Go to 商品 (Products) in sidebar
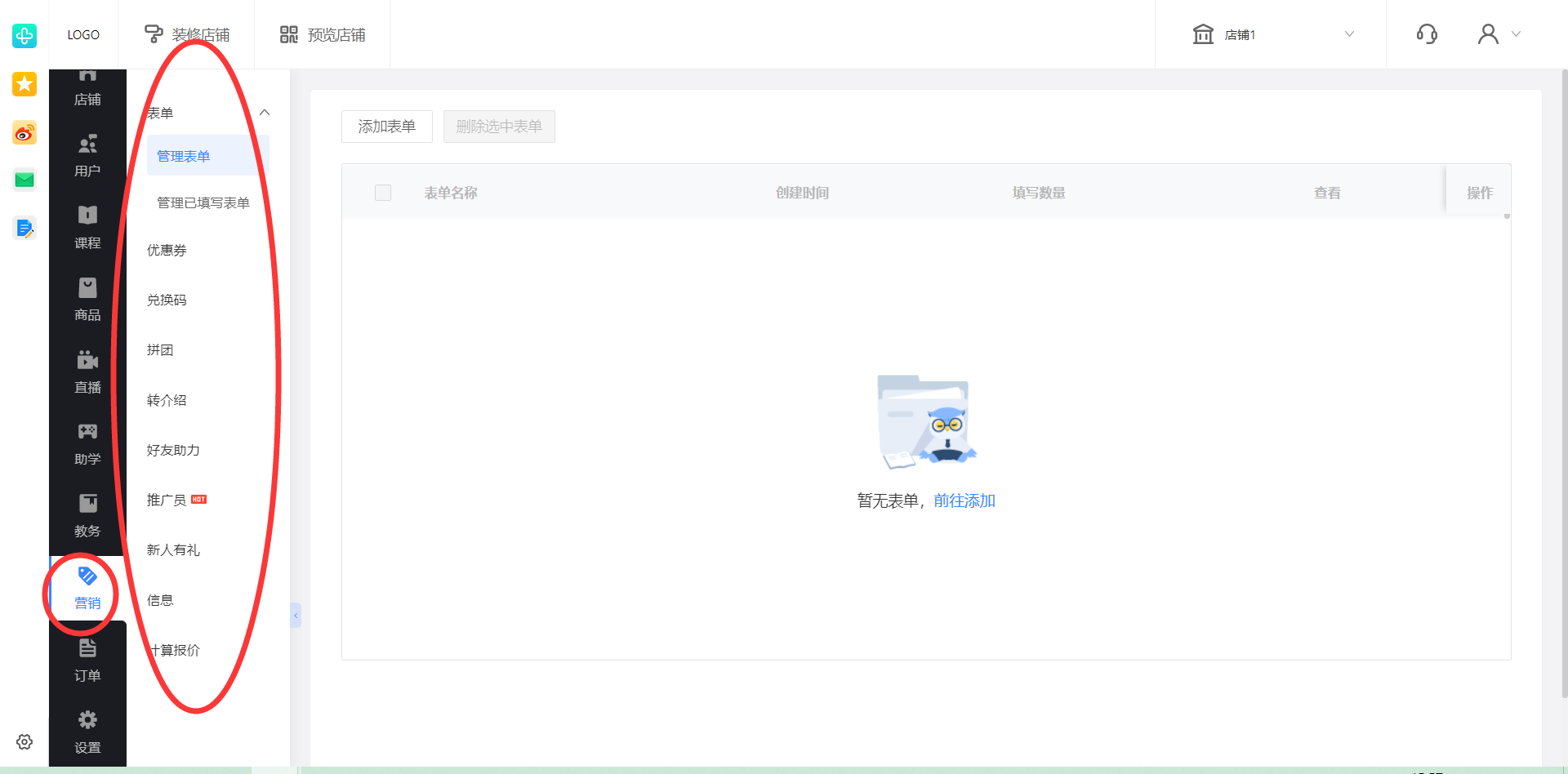This screenshot has width=1568, height=774. click(x=87, y=299)
